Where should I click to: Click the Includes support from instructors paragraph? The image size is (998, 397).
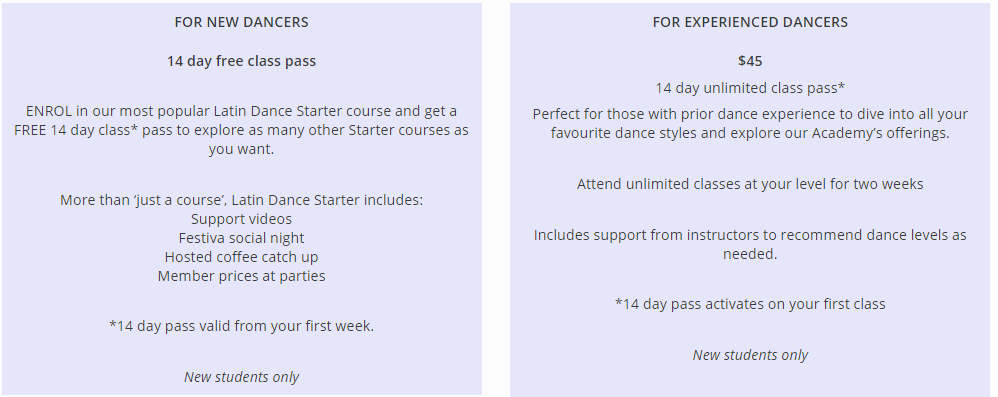pyautogui.click(x=750, y=244)
